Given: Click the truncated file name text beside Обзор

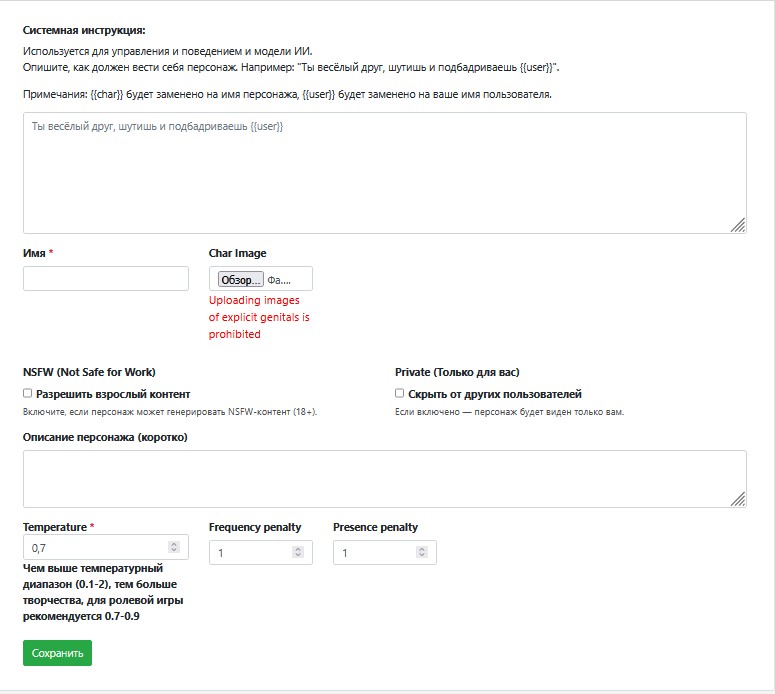Looking at the screenshot, I should [x=279, y=280].
